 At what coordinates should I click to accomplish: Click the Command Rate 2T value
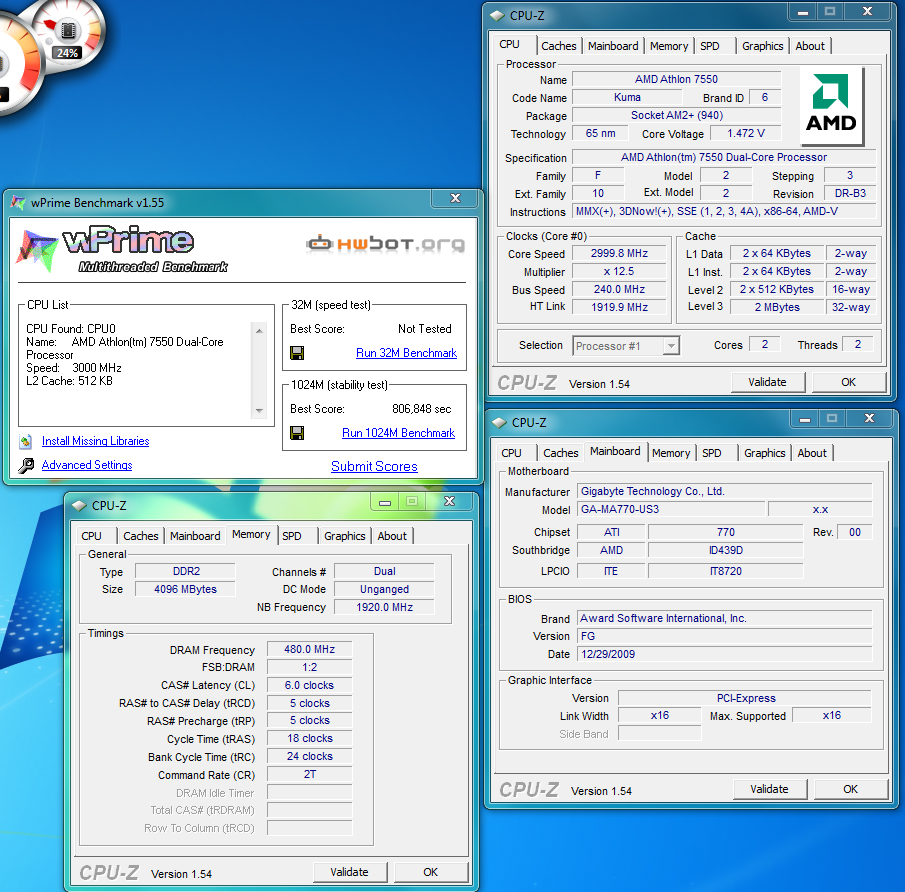(x=309, y=774)
